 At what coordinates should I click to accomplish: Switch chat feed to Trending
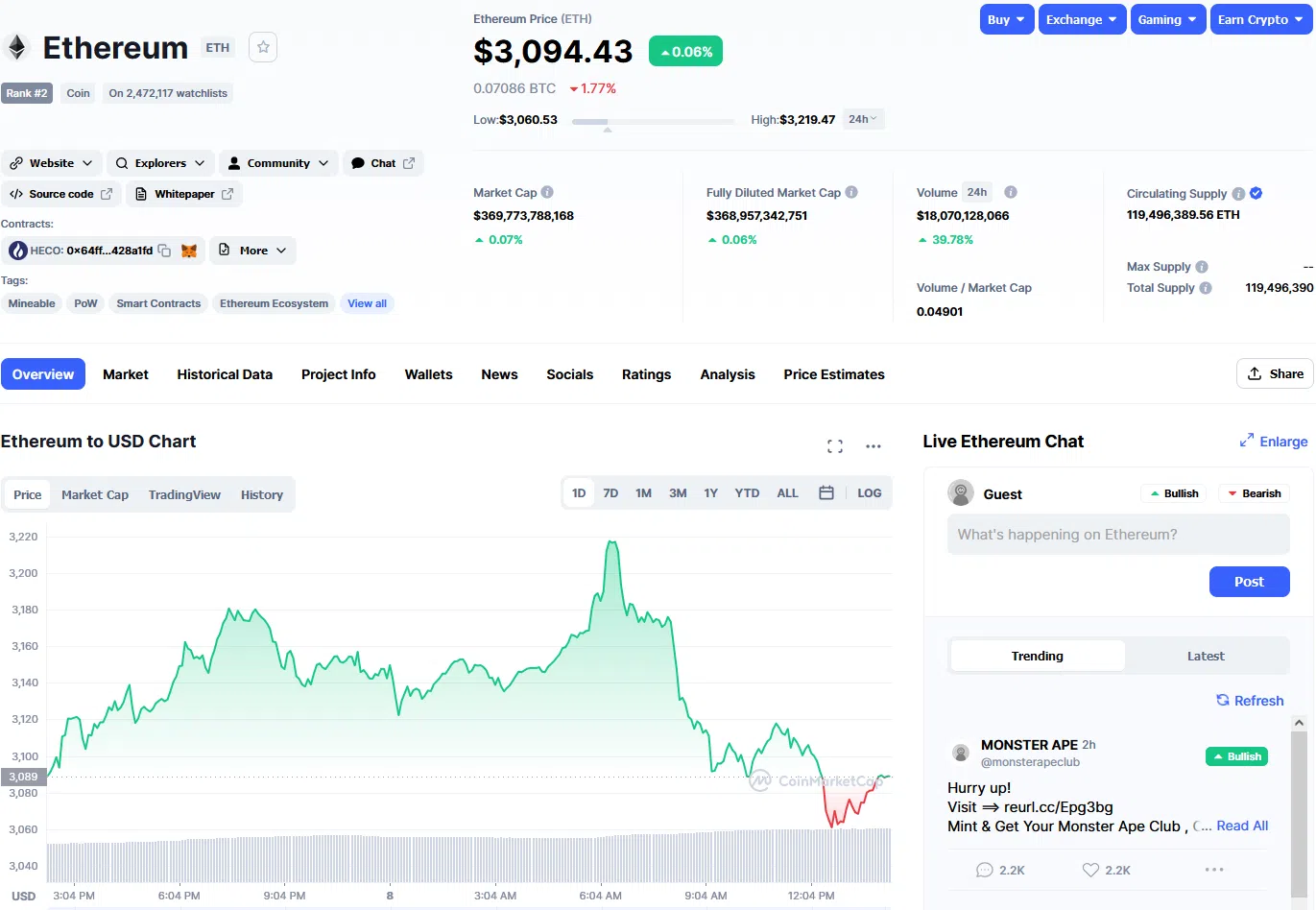click(1038, 656)
